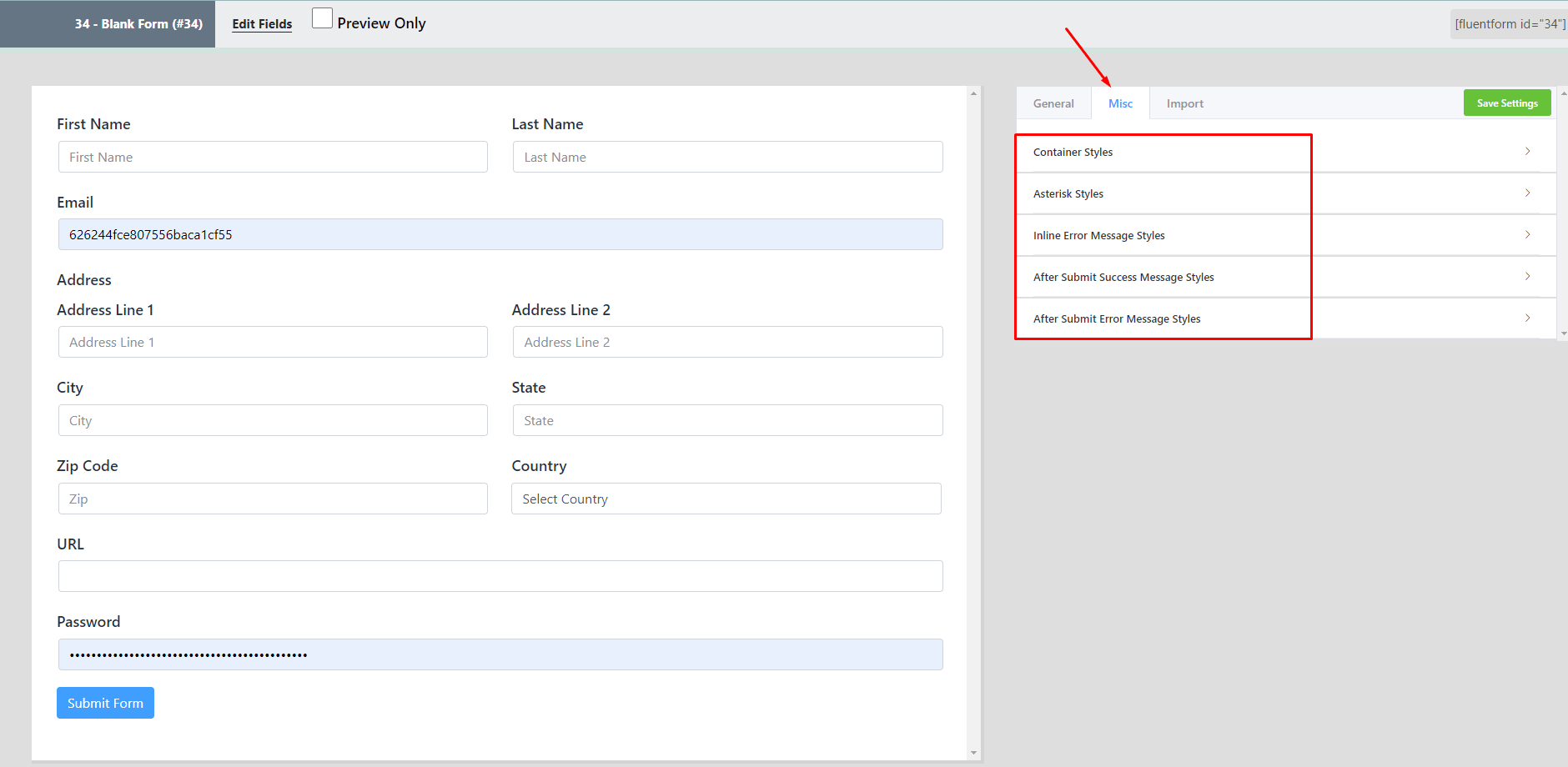Viewport: 1568px width, 767px height.
Task: Click the URL input field
Action: pos(500,576)
